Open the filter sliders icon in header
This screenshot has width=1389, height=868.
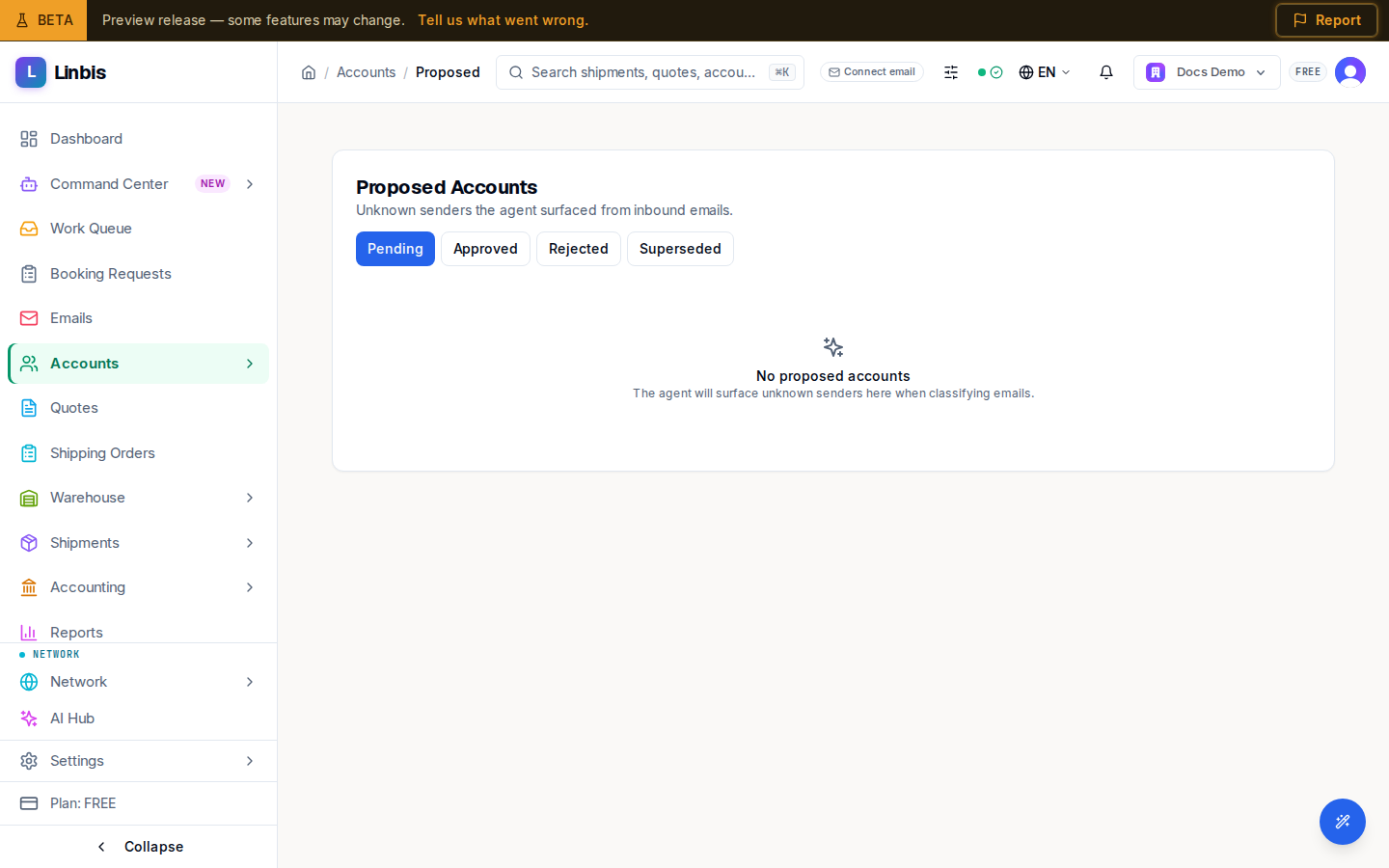pyautogui.click(x=951, y=72)
